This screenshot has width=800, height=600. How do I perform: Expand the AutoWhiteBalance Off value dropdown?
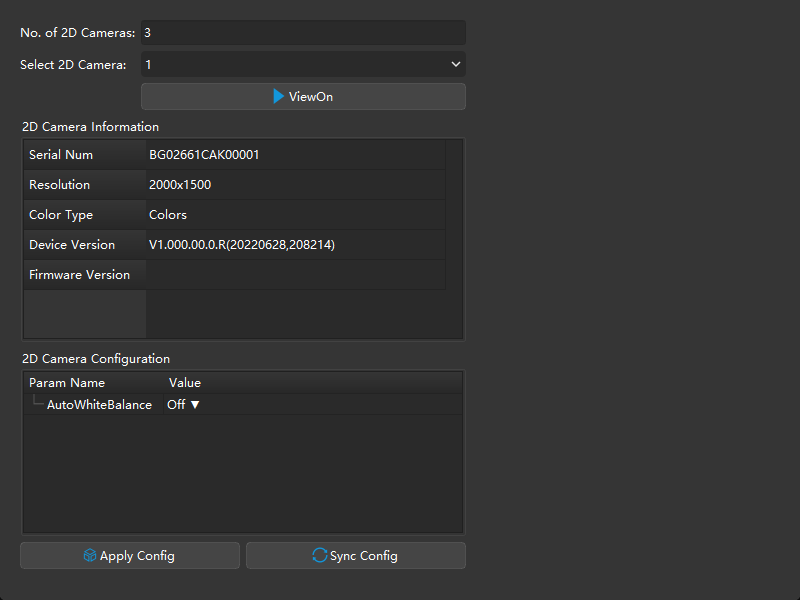(x=184, y=405)
